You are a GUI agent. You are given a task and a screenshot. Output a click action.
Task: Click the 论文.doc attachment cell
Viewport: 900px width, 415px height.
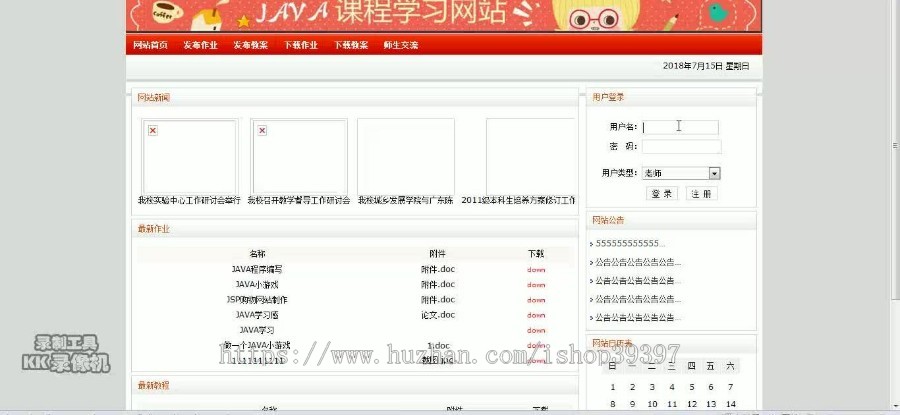tap(438, 315)
